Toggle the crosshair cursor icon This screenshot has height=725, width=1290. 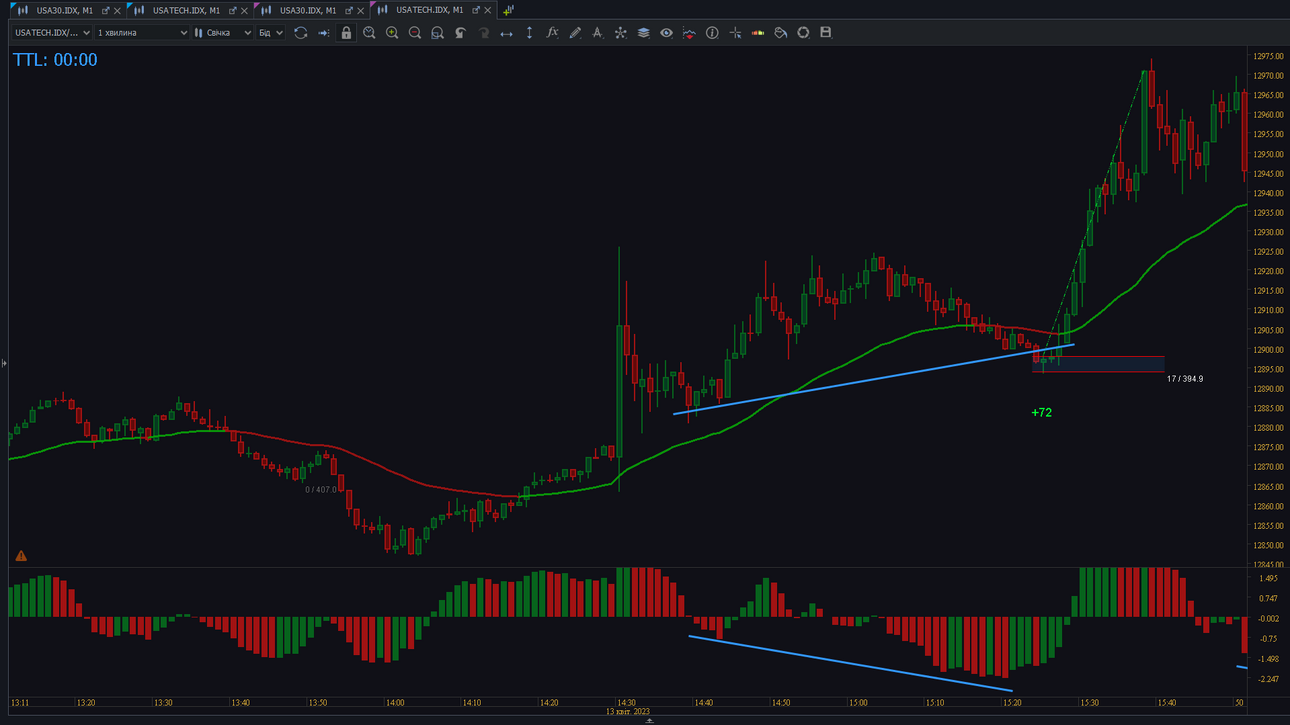(735, 33)
